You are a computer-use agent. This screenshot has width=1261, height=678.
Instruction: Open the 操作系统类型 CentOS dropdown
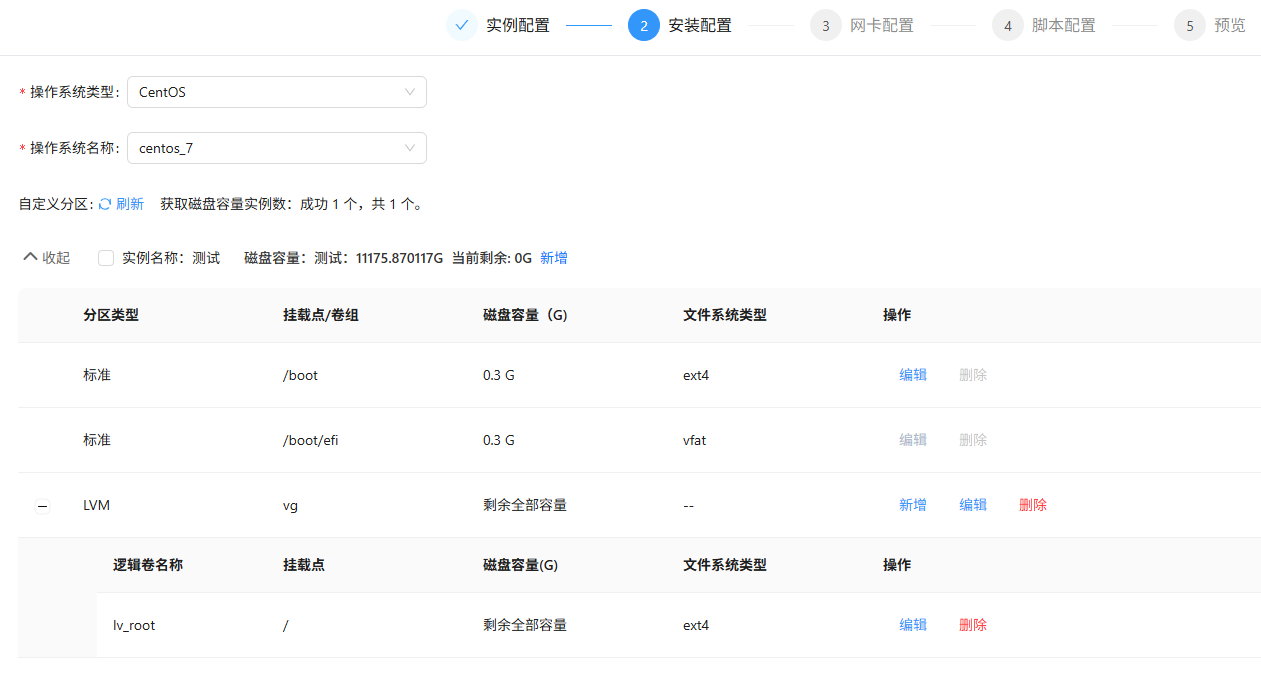tap(277, 92)
